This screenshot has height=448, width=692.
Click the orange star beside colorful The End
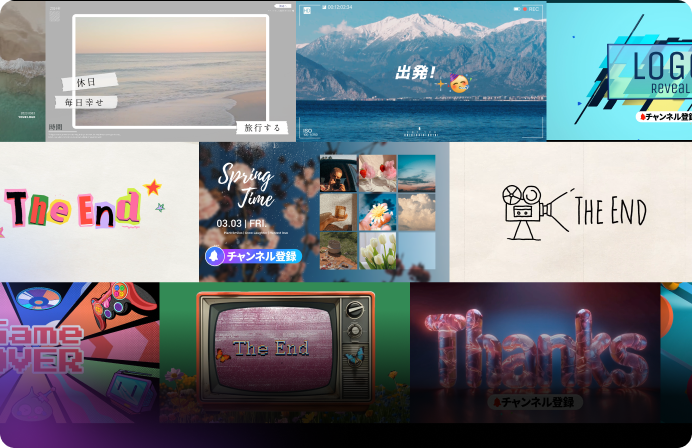[x=153, y=187]
